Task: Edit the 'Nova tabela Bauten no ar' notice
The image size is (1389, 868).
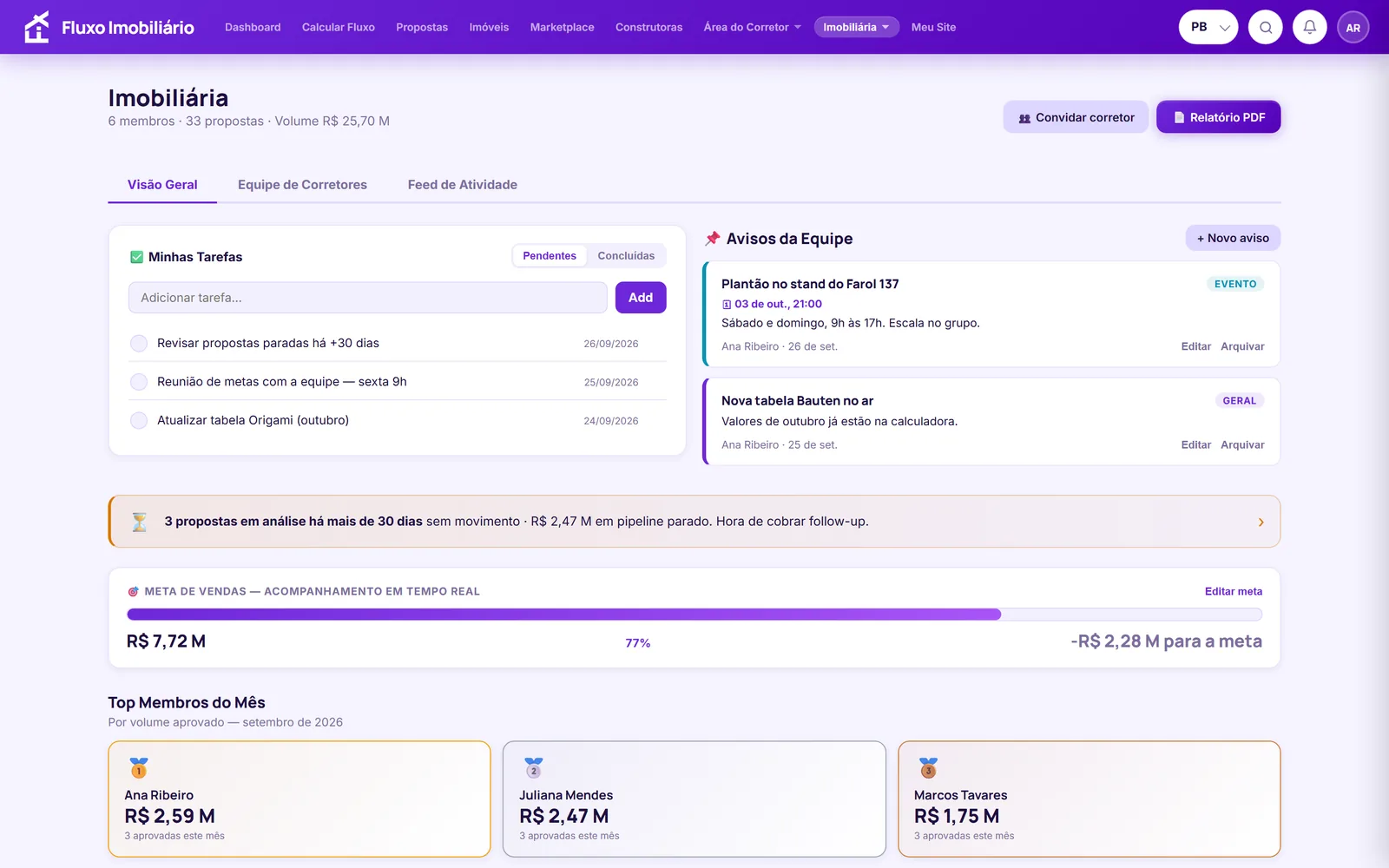Action: coord(1195,445)
